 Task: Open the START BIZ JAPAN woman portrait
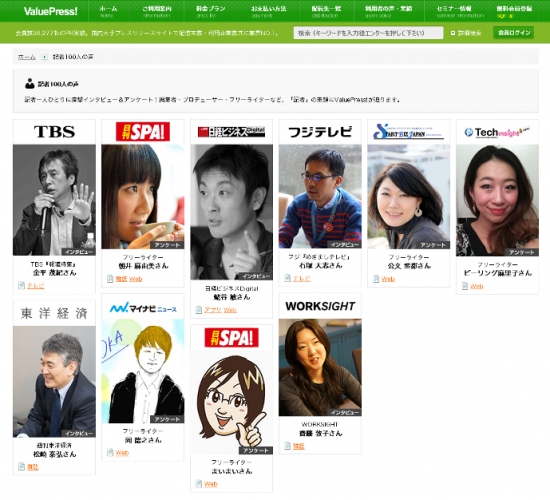409,196
